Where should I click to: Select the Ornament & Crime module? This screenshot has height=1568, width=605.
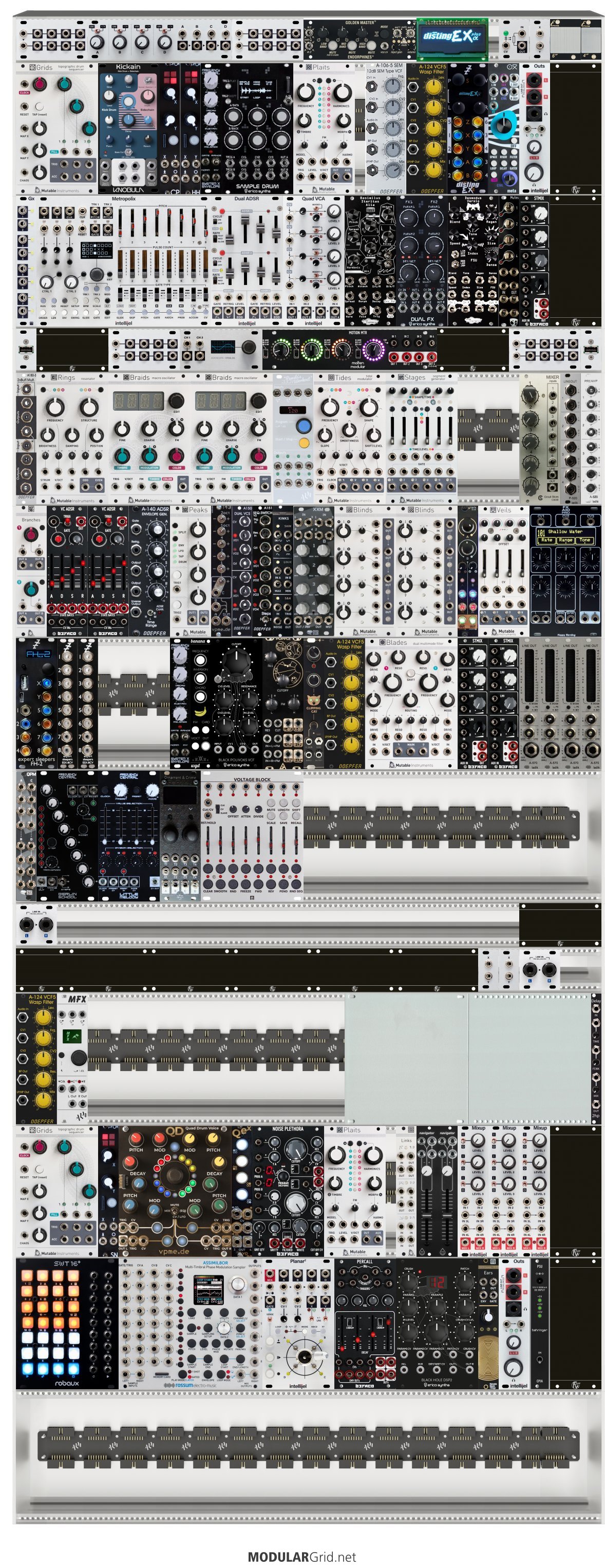(x=180, y=835)
